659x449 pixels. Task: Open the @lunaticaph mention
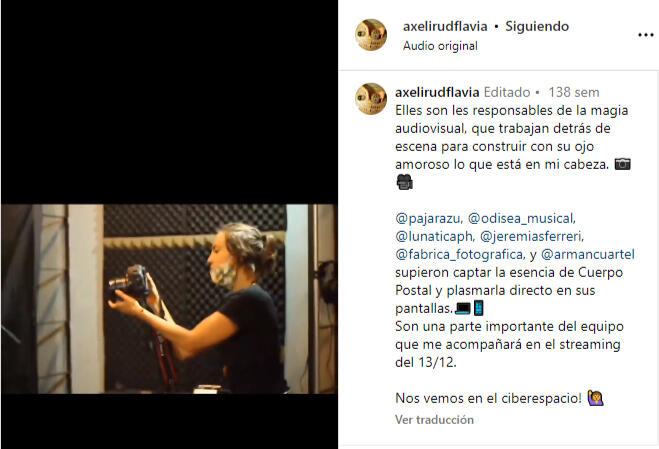pos(435,237)
